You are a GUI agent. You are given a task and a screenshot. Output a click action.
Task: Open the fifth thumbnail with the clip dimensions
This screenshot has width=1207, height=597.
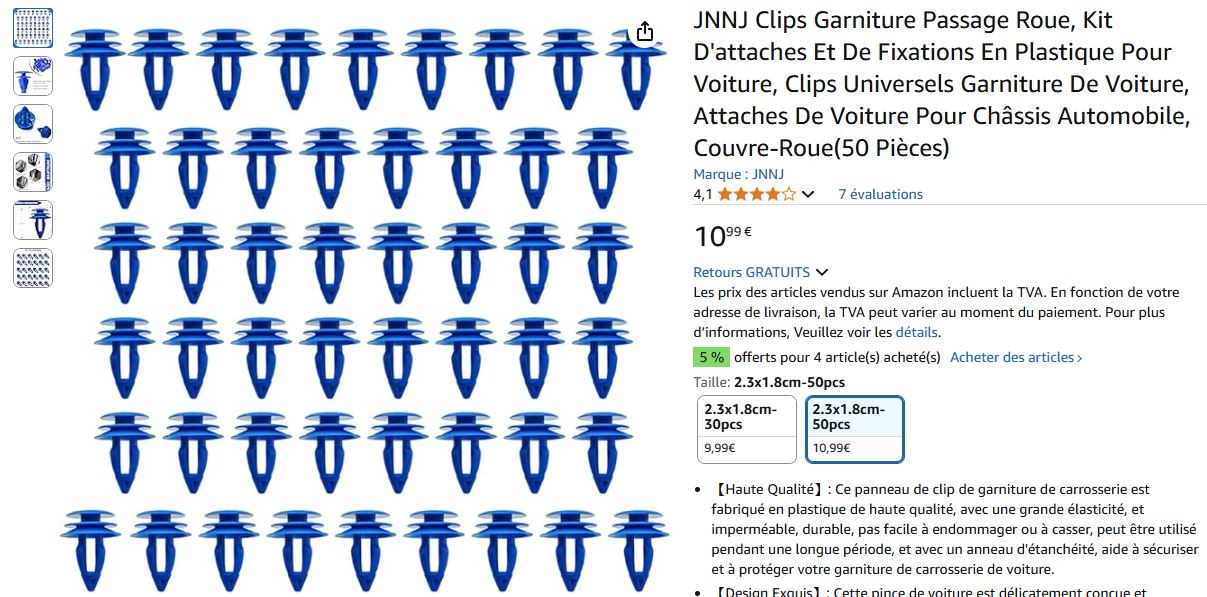pos(33,220)
